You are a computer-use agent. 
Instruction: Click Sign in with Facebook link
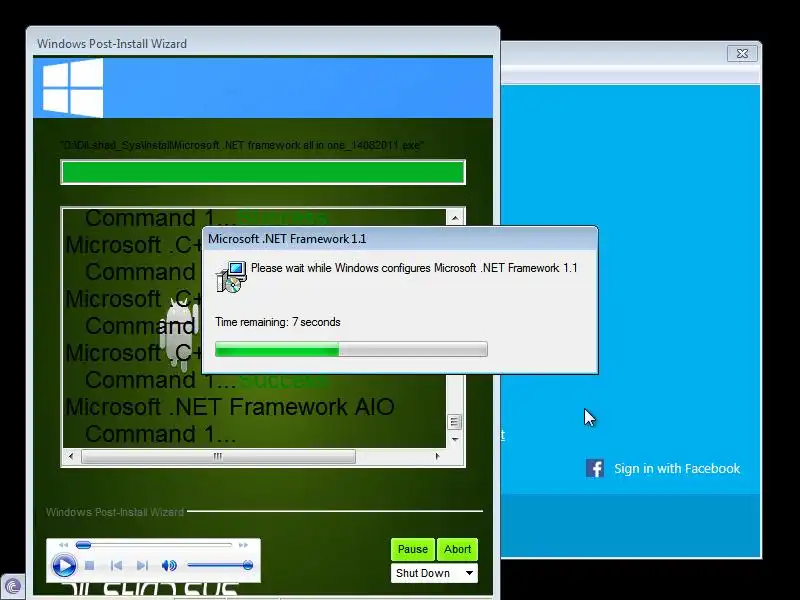tap(677, 468)
